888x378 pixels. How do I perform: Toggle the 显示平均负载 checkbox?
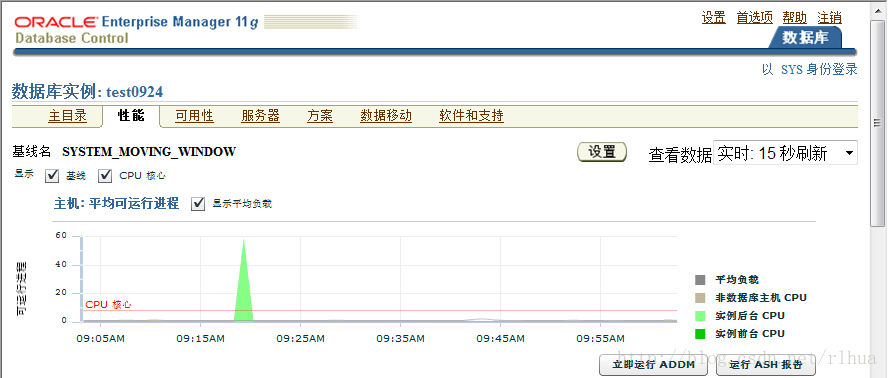pos(198,204)
